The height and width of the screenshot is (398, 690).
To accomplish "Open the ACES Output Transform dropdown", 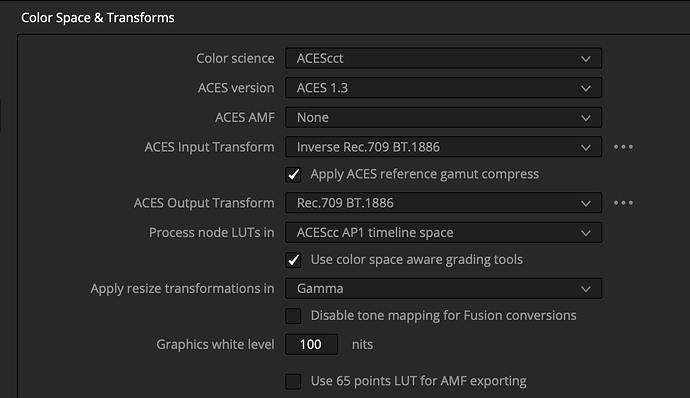I will pos(444,203).
